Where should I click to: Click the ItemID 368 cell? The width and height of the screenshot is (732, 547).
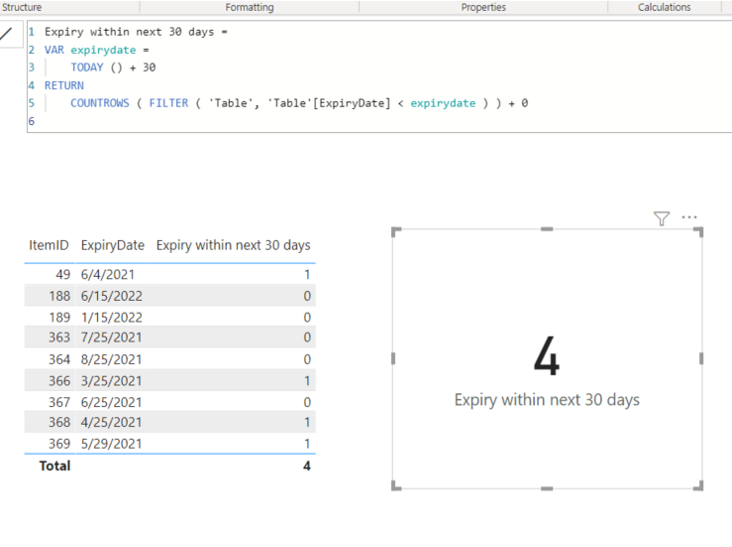[59, 422]
